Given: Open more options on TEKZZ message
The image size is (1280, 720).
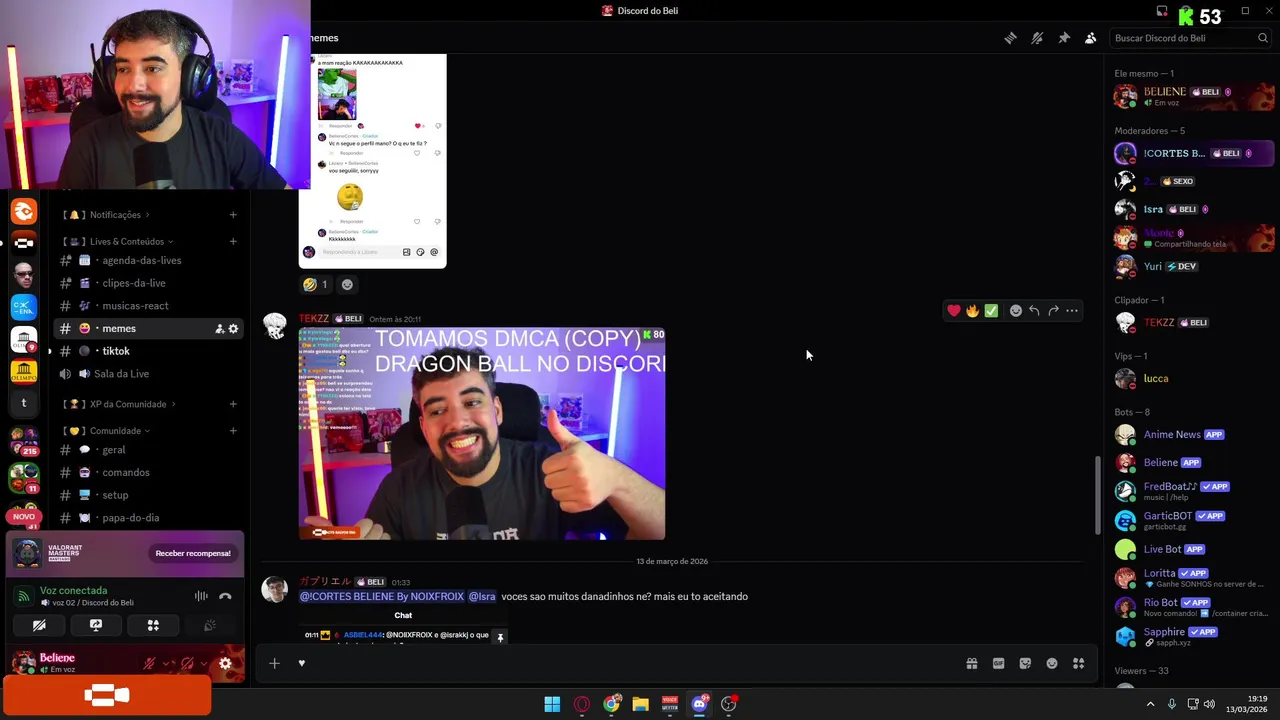Looking at the screenshot, I should pos(1072,311).
